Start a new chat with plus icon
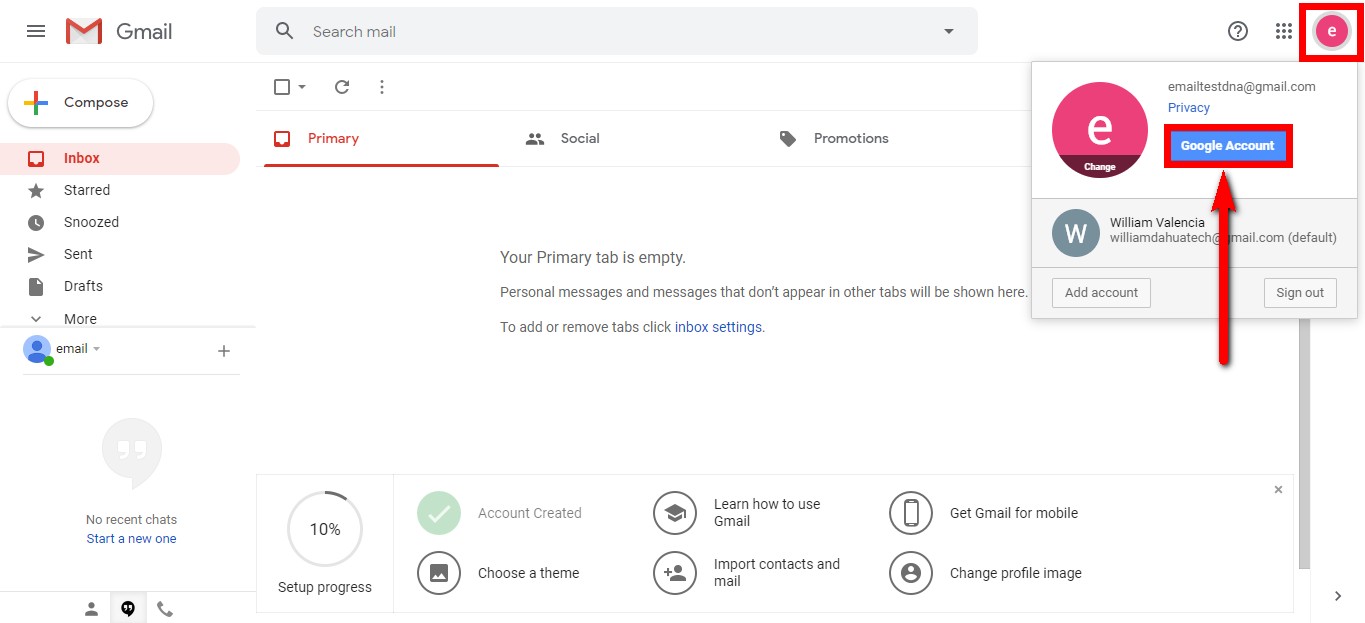Image resolution: width=1365 pixels, height=623 pixels. [224, 351]
